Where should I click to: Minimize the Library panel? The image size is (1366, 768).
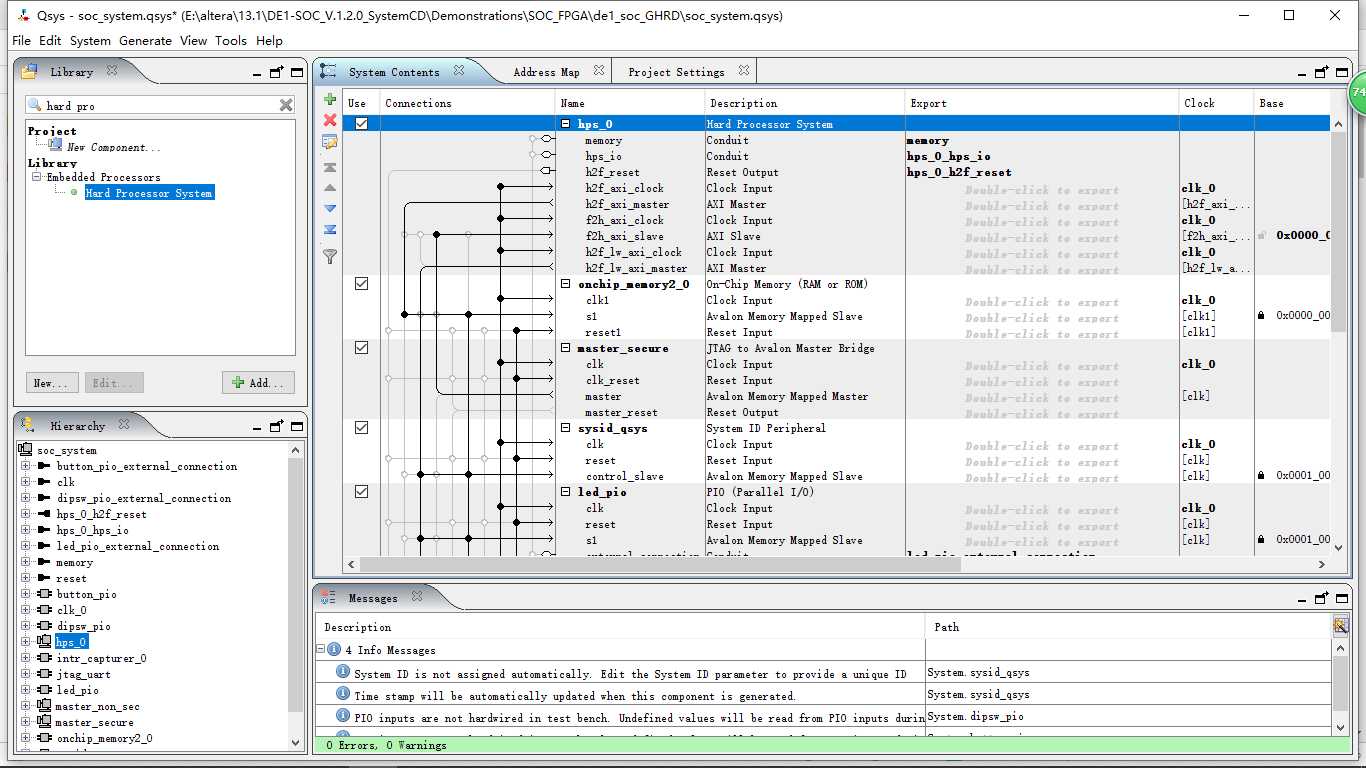point(257,72)
